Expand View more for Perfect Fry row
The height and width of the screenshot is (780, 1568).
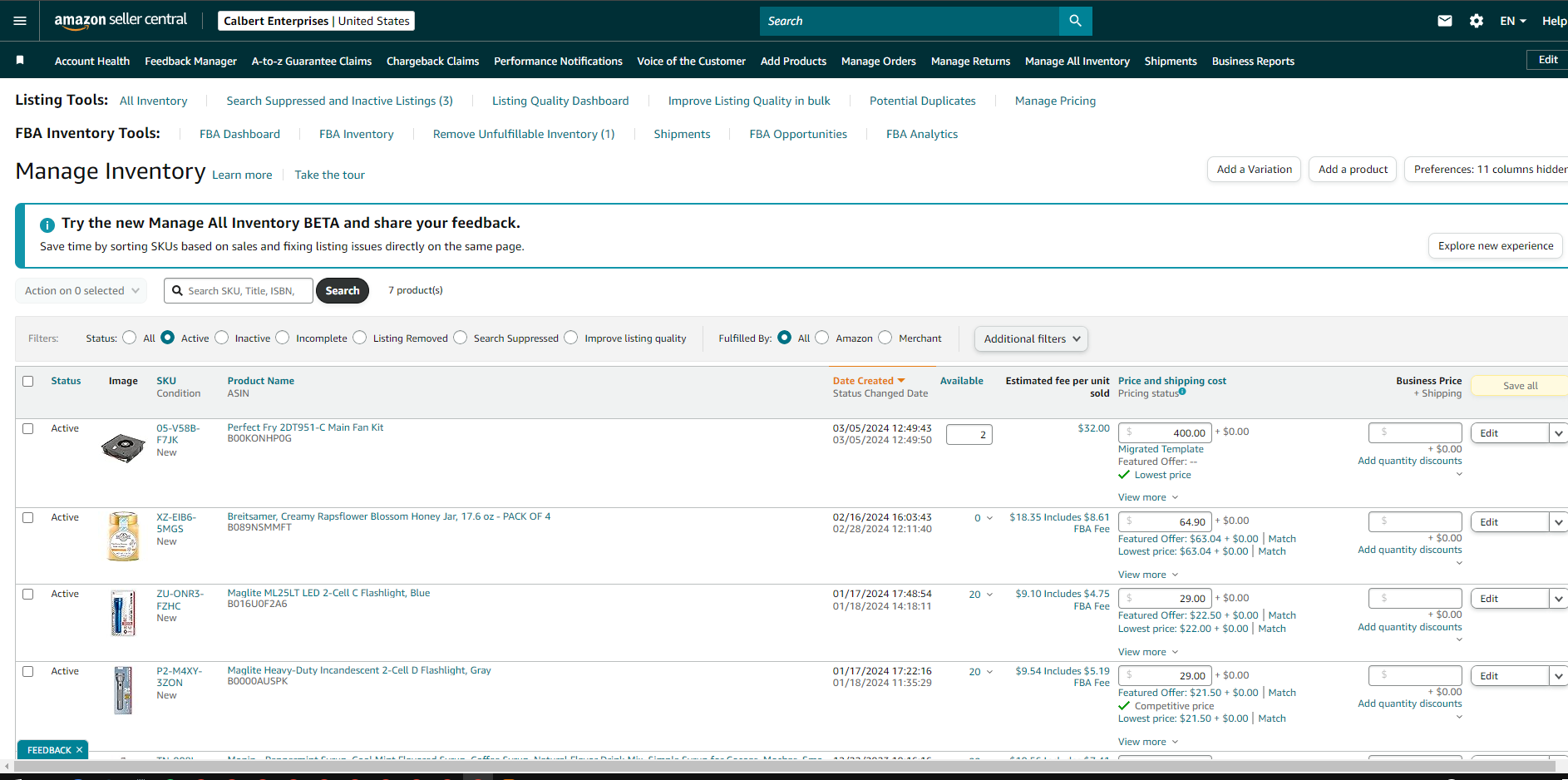tap(1148, 497)
